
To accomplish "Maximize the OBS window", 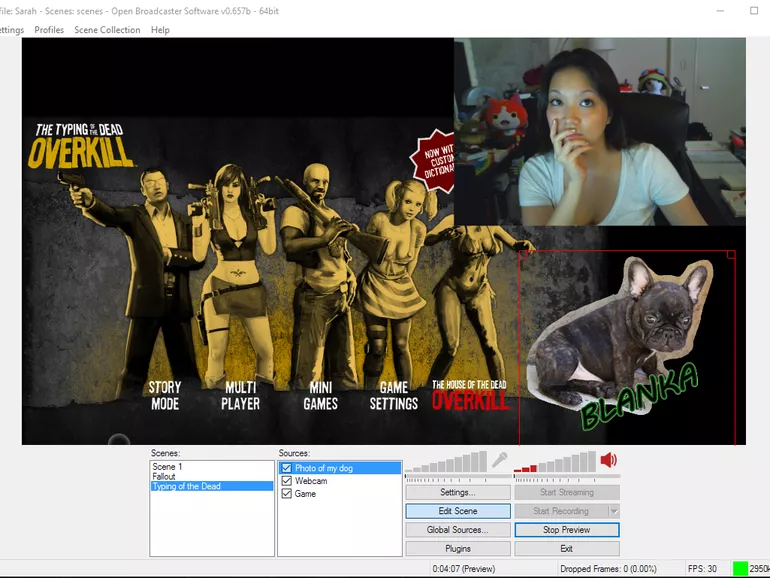I will [x=754, y=10].
